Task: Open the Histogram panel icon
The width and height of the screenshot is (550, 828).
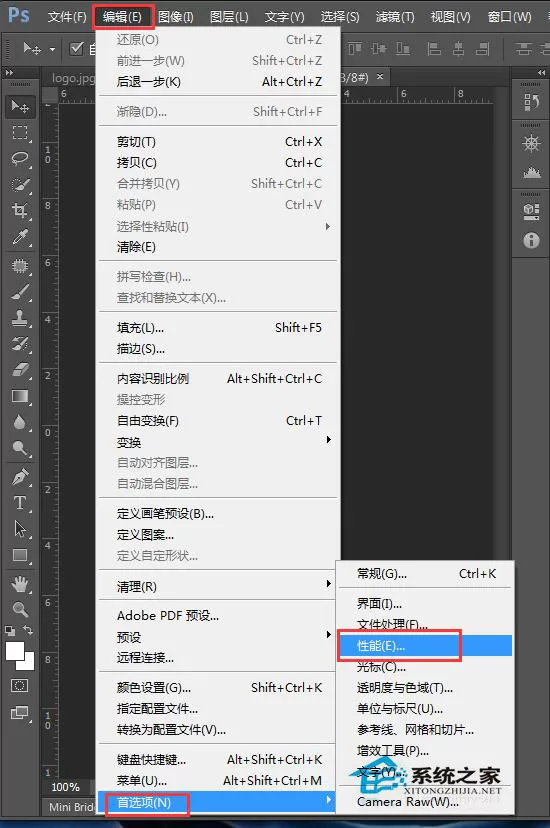Action: pyautogui.click(x=531, y=172)
